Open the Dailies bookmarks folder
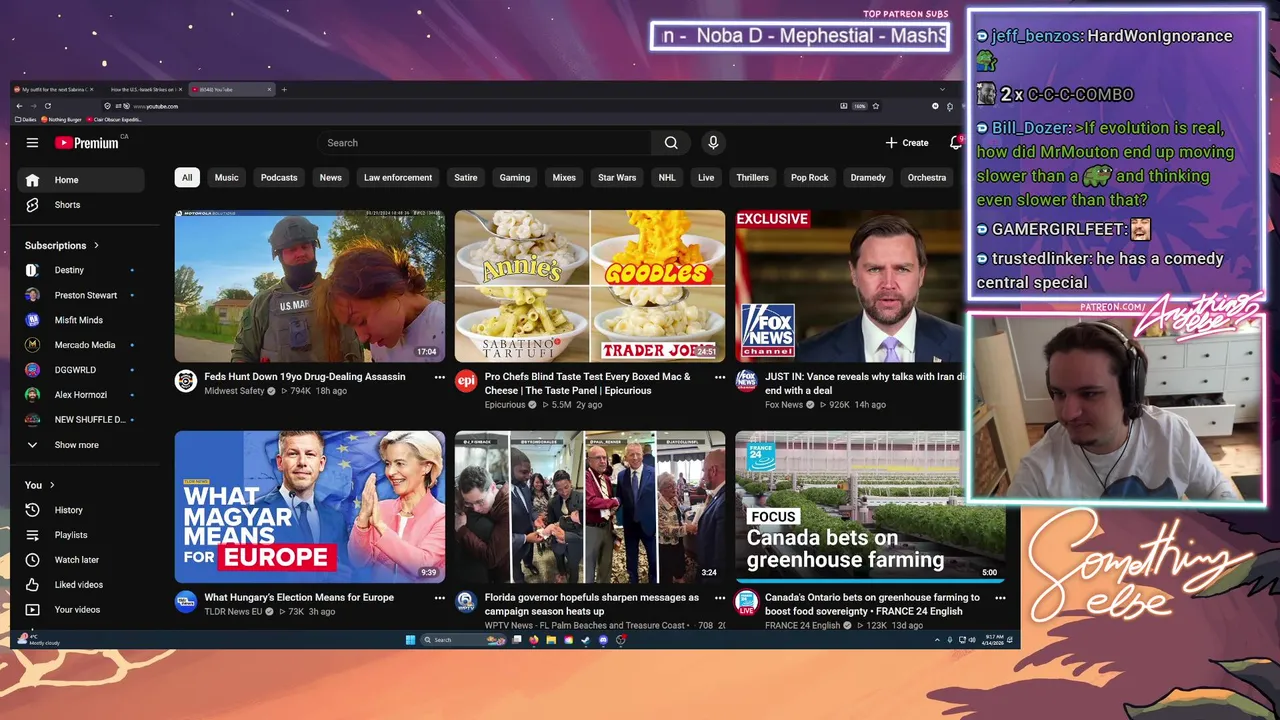 (26, 120)
